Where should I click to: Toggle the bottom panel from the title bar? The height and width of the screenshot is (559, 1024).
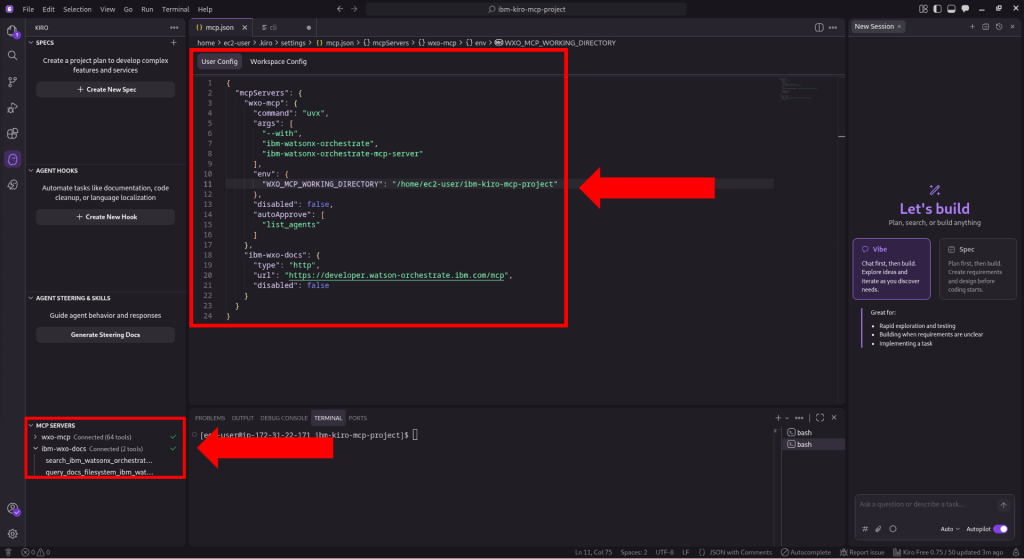pyautogui.click(x=951, y=9)
